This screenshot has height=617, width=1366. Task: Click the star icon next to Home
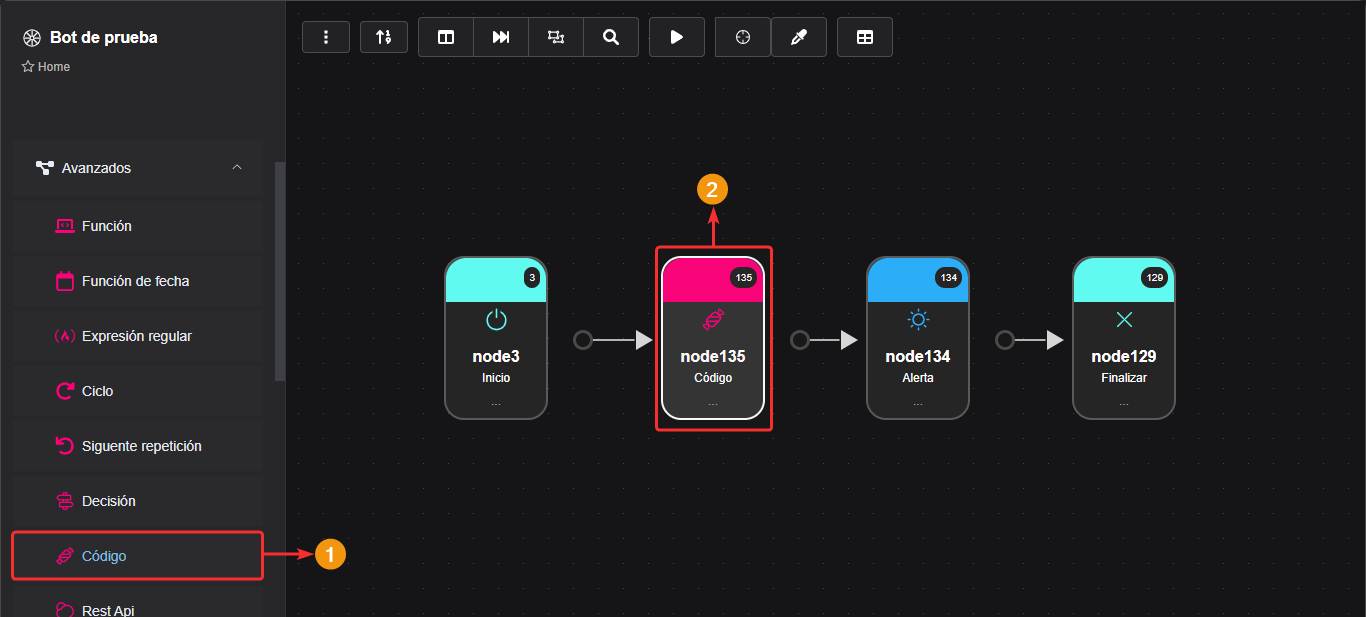(28, 67)
